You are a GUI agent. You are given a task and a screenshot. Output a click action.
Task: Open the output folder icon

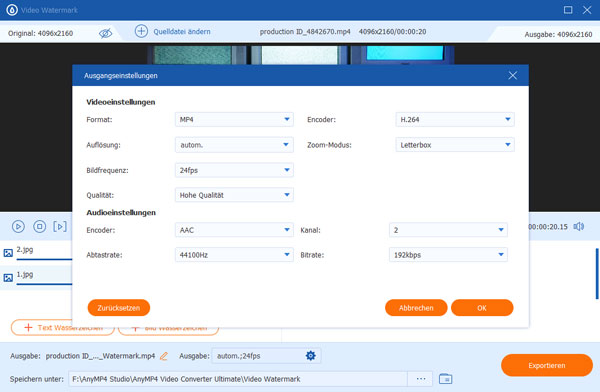(x=445, y=379)
